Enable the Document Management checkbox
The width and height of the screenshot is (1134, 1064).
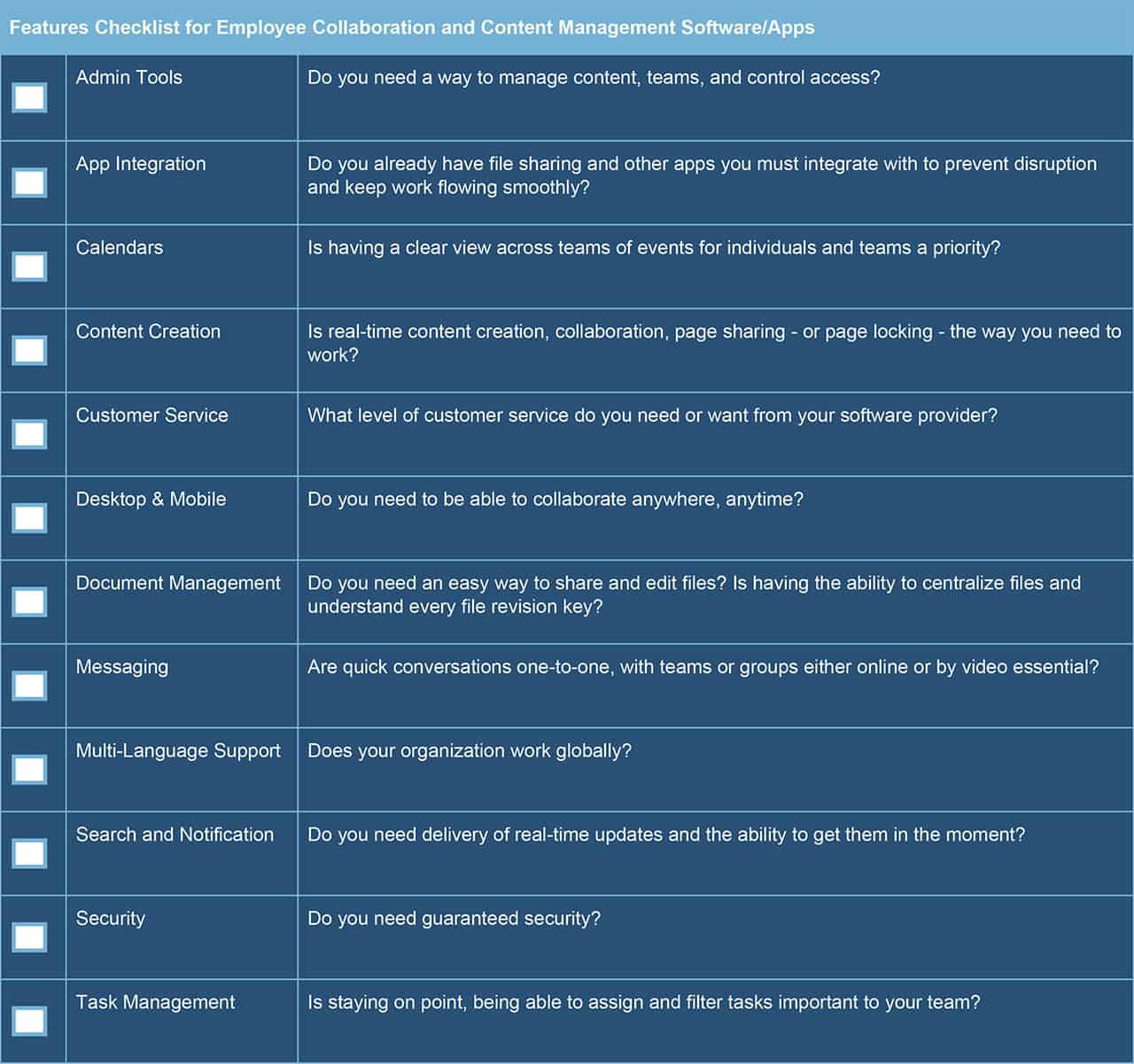(29, 602)
